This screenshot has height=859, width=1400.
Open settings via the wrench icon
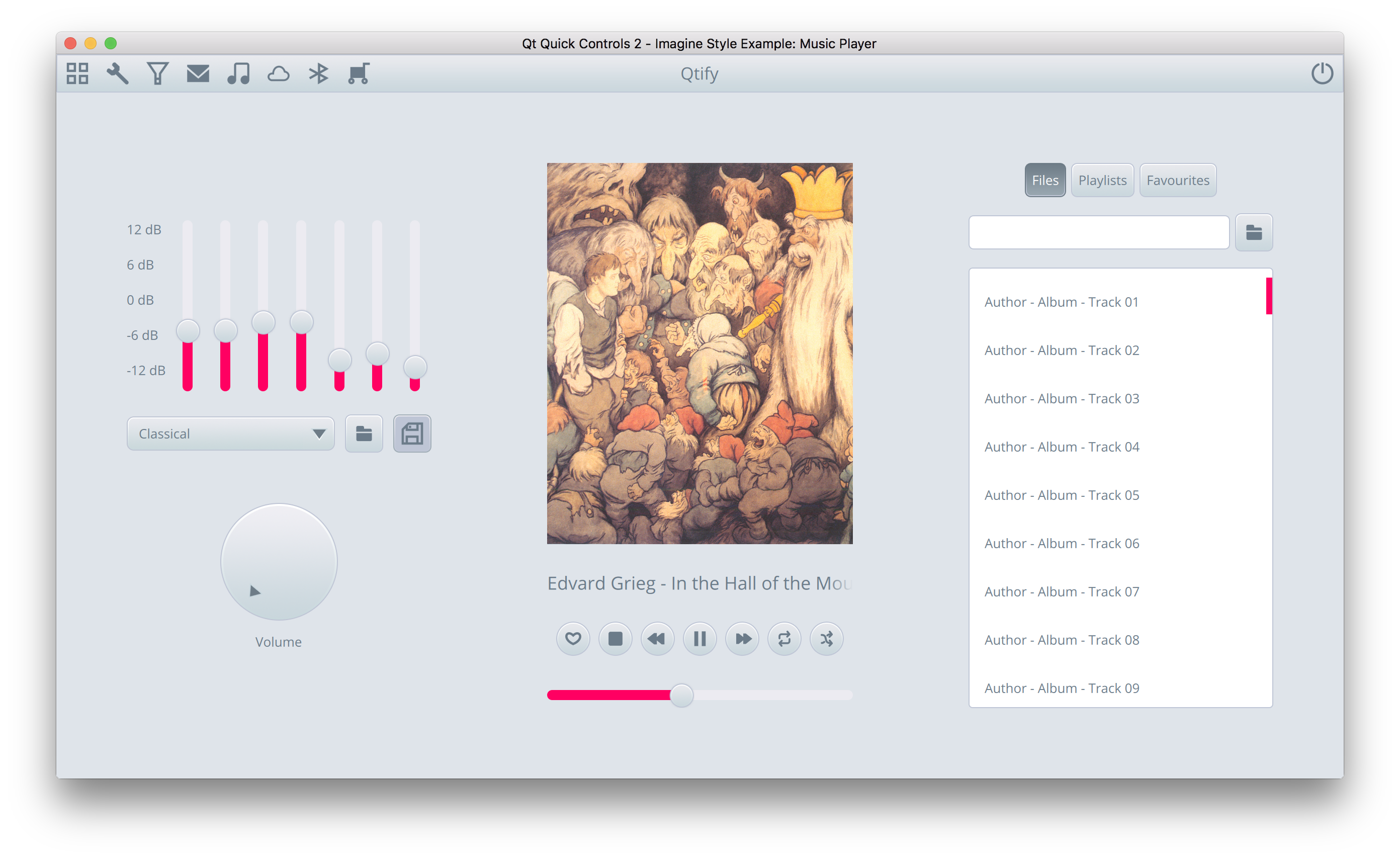[x=118, y=73]
